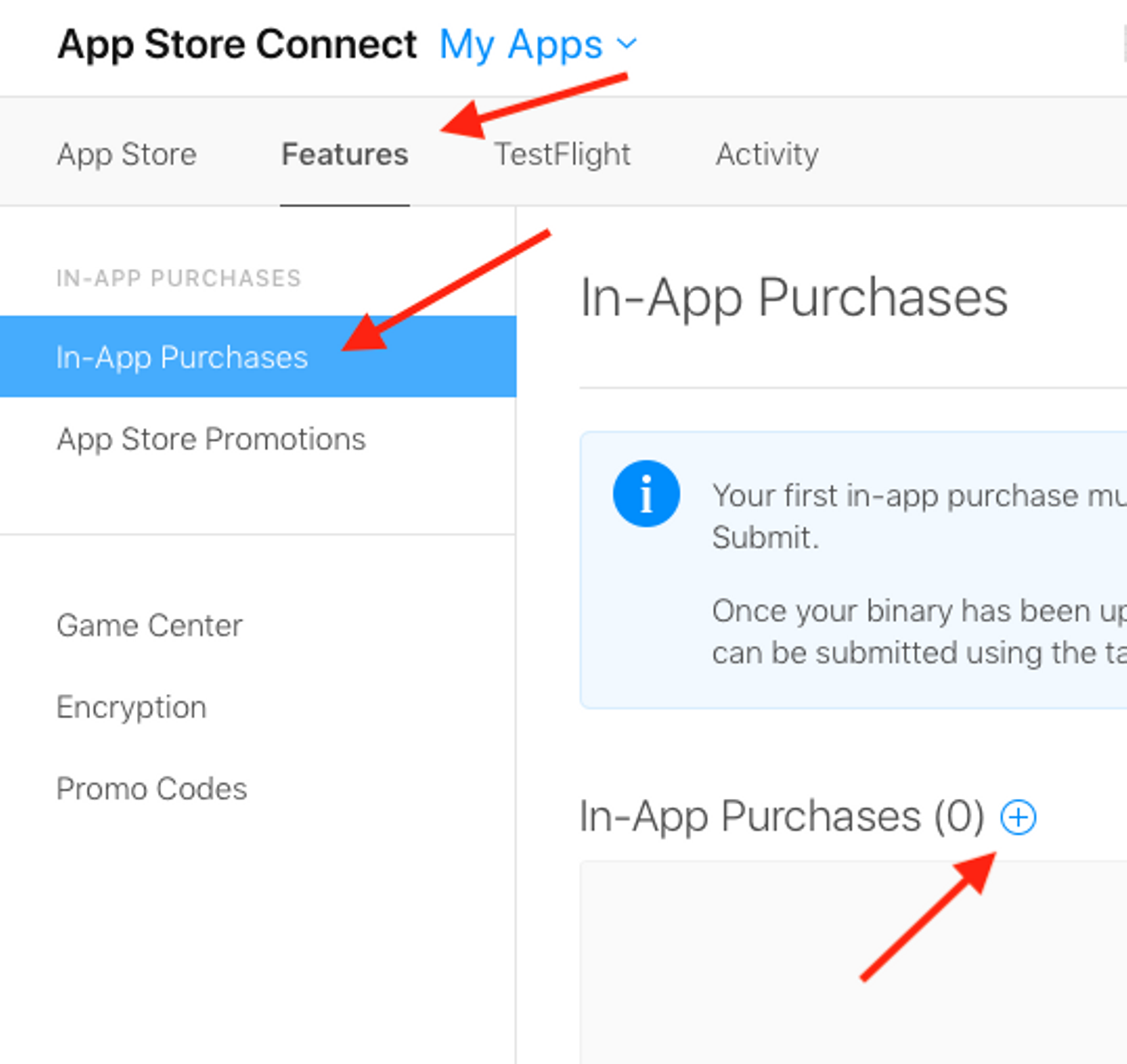Click the blue info icon in the banner
Viewport: 1127px width, 1064px height.
tap(646, 494)
